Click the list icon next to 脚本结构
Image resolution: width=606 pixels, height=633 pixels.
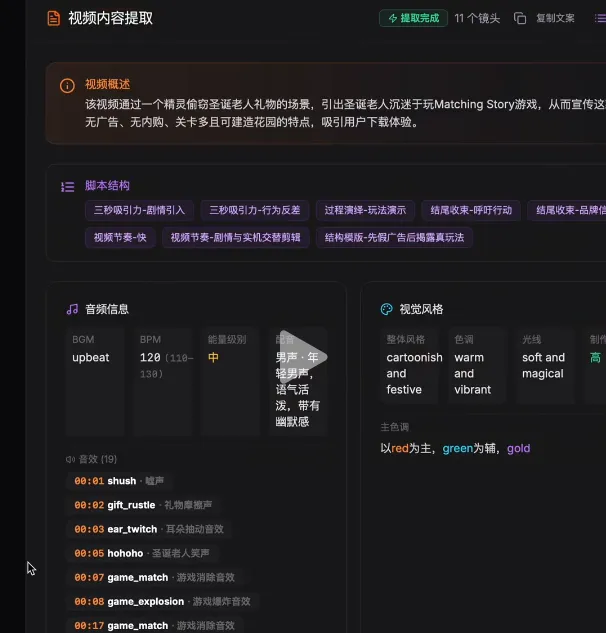[67, 187]
